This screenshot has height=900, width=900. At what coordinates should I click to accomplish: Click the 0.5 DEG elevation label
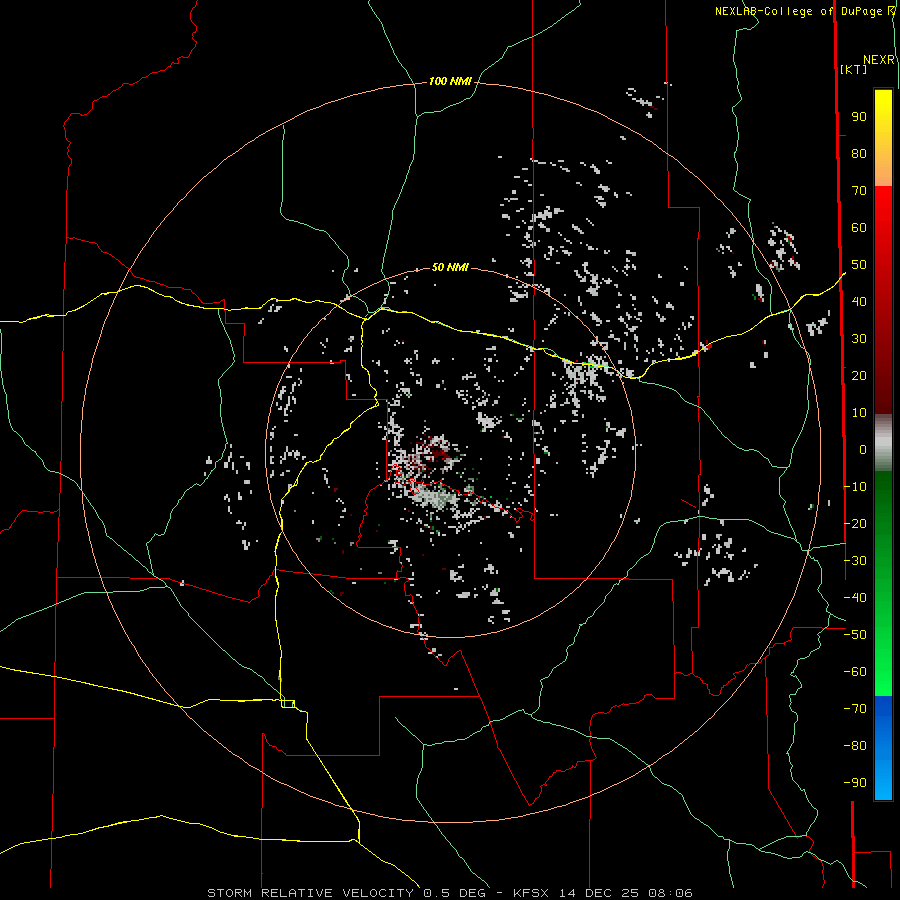pos(455,893)
